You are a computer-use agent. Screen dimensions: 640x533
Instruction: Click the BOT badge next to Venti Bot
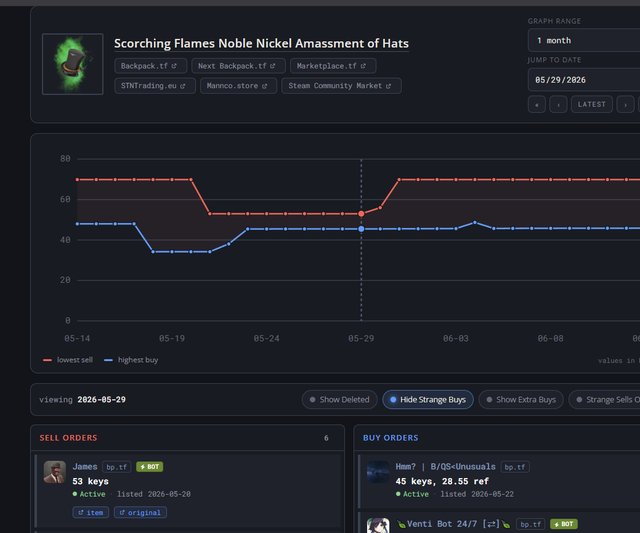[564, 524]
